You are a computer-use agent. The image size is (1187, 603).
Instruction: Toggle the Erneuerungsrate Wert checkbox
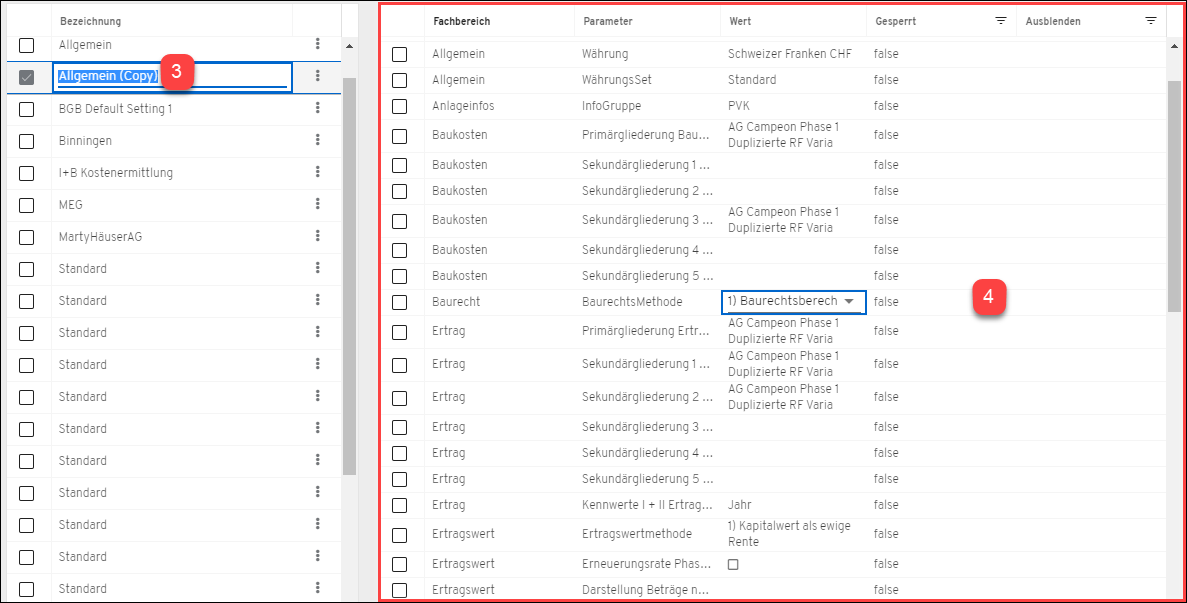pyautogui.click(x=733, y=564)
